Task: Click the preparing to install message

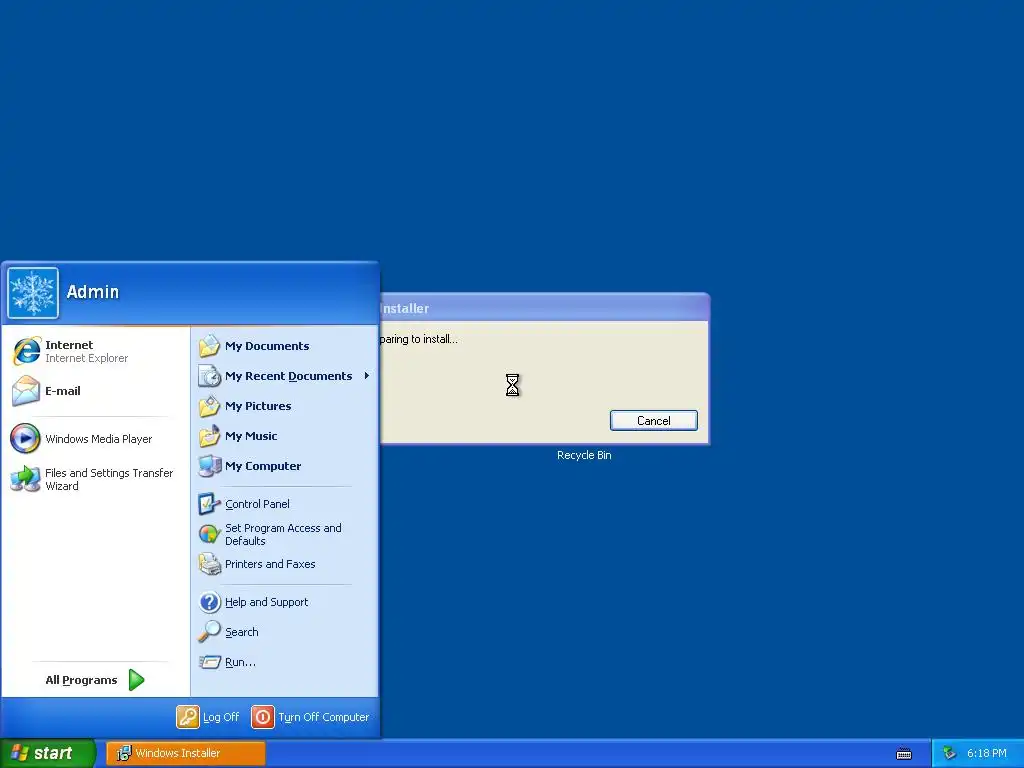Action: click(419, 339)
